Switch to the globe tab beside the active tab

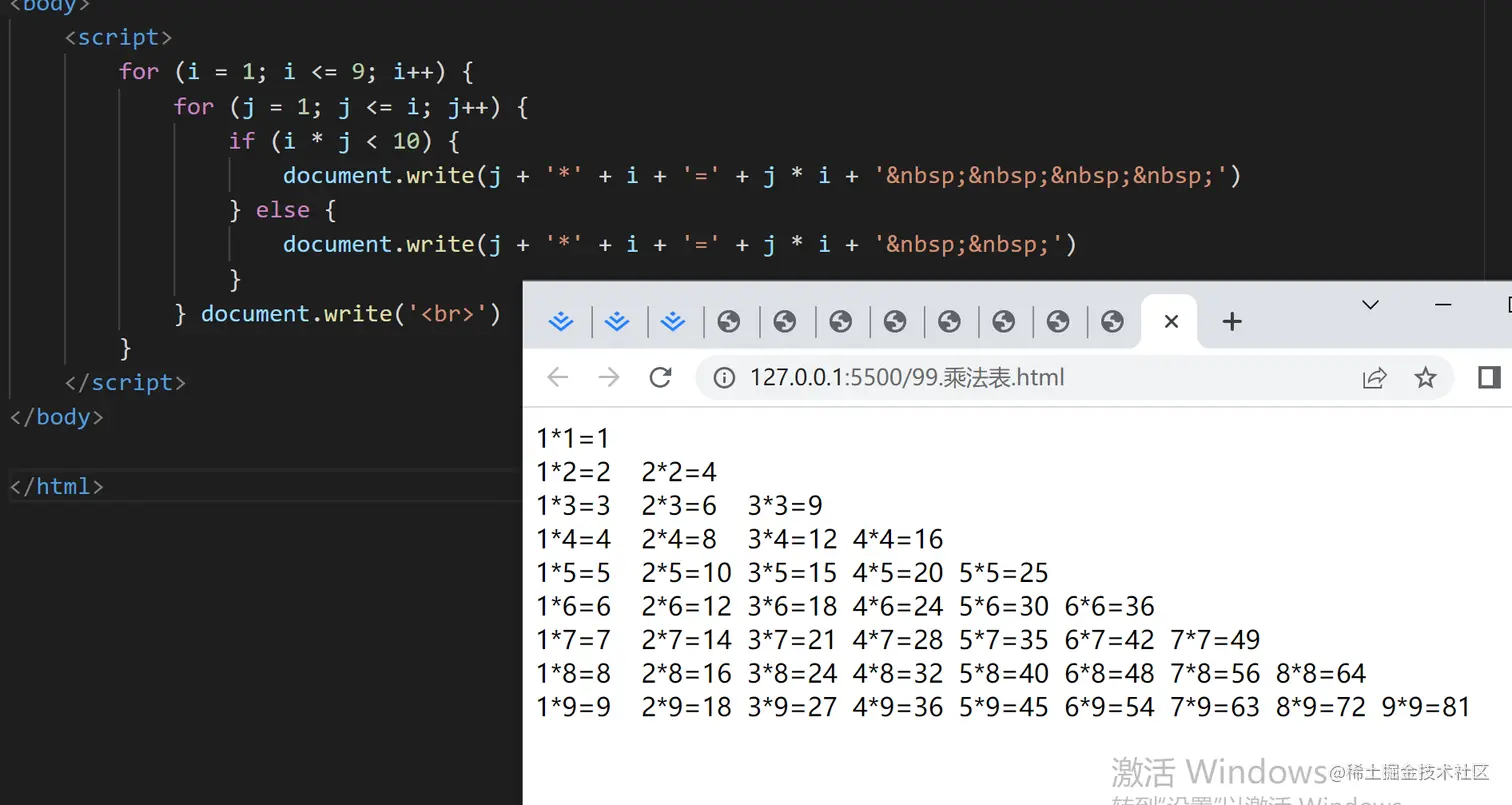pos(1113,321)
